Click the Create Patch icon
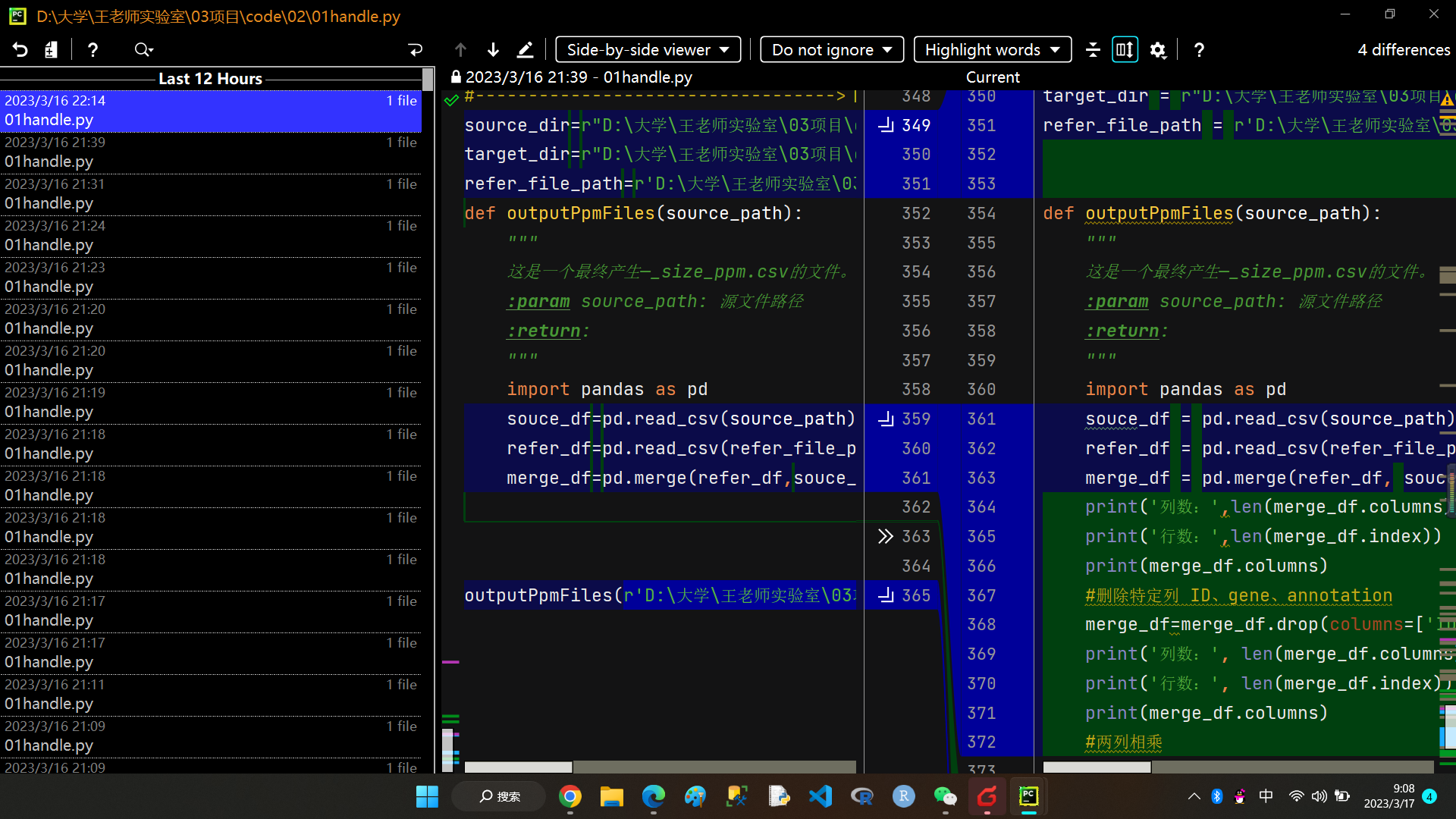1456x819 pixels. (x=51, y=50)
